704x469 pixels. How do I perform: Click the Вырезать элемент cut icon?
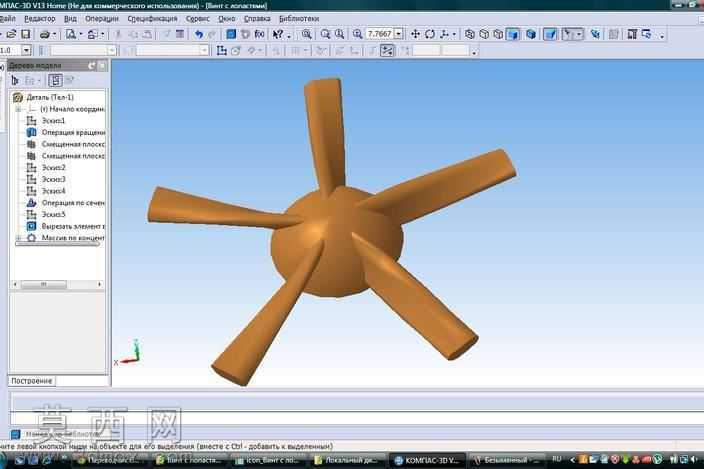pyautogui.click(x=31, y=226)
